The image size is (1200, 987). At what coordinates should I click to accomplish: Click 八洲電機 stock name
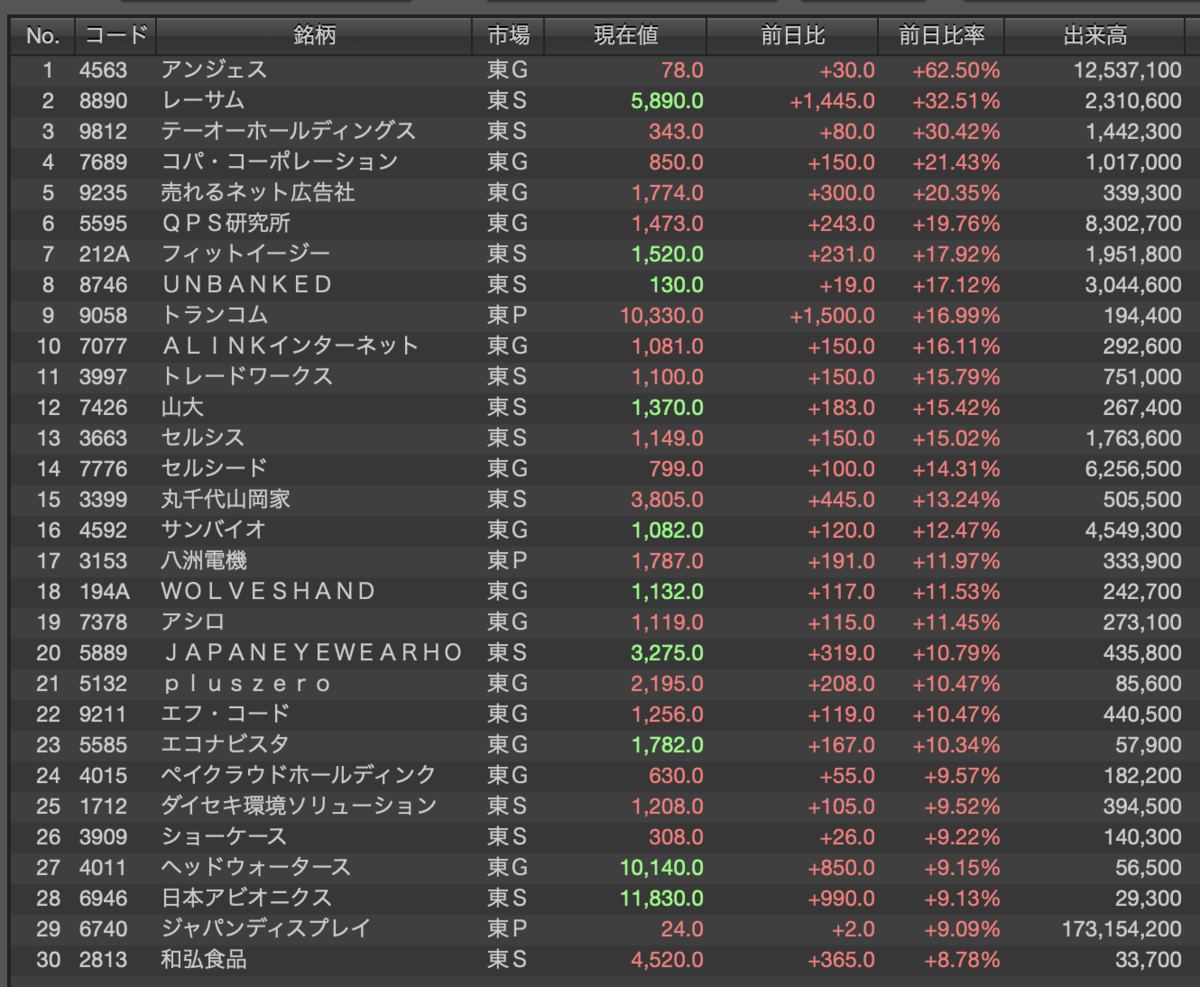[204, 560]
